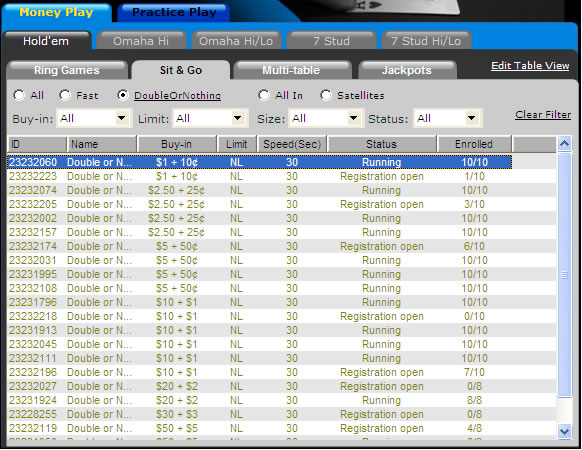
Task: Click the Clear Filter link
Action: click(543, 115)
